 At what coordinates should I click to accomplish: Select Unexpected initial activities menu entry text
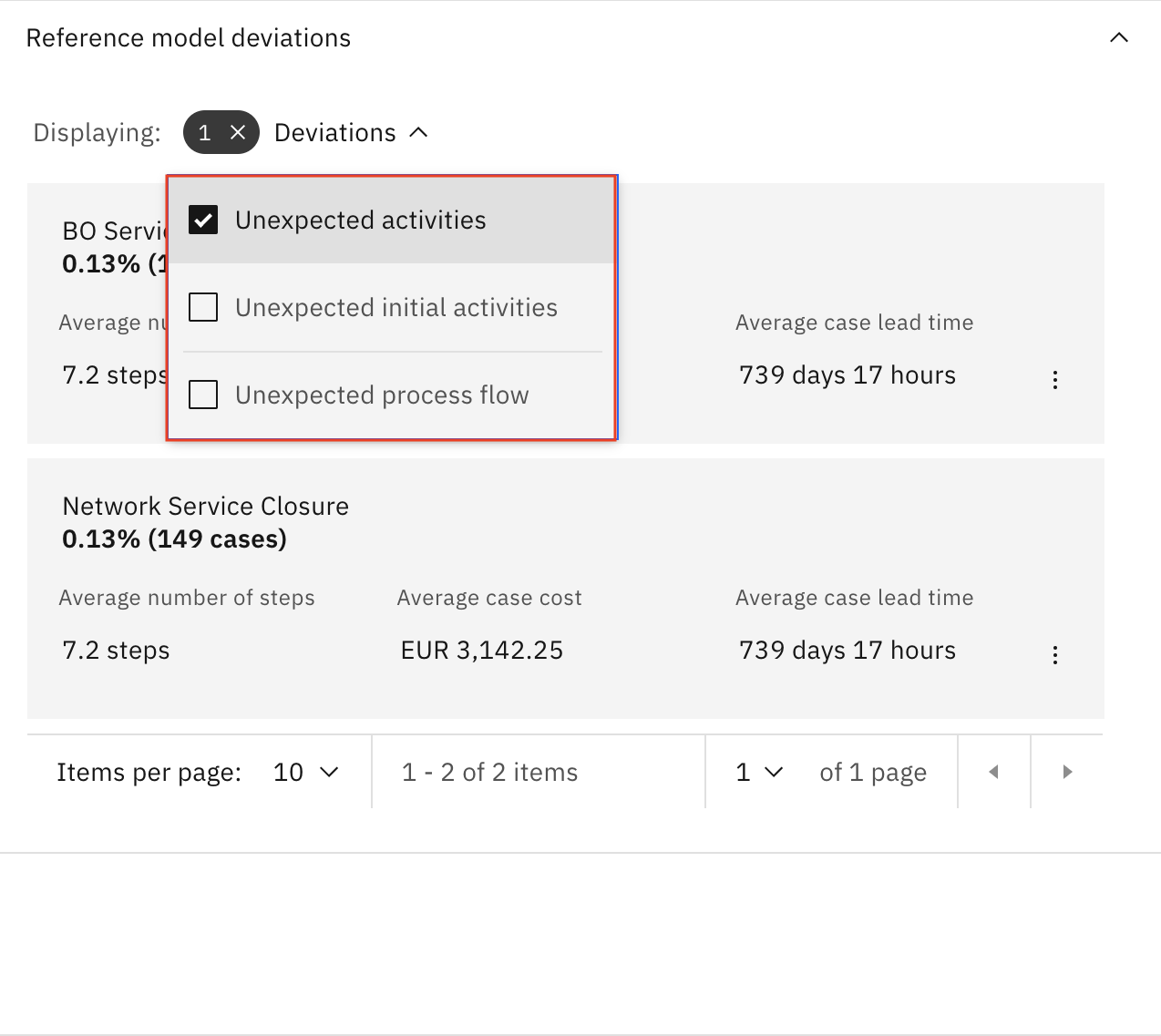(396, 308)
